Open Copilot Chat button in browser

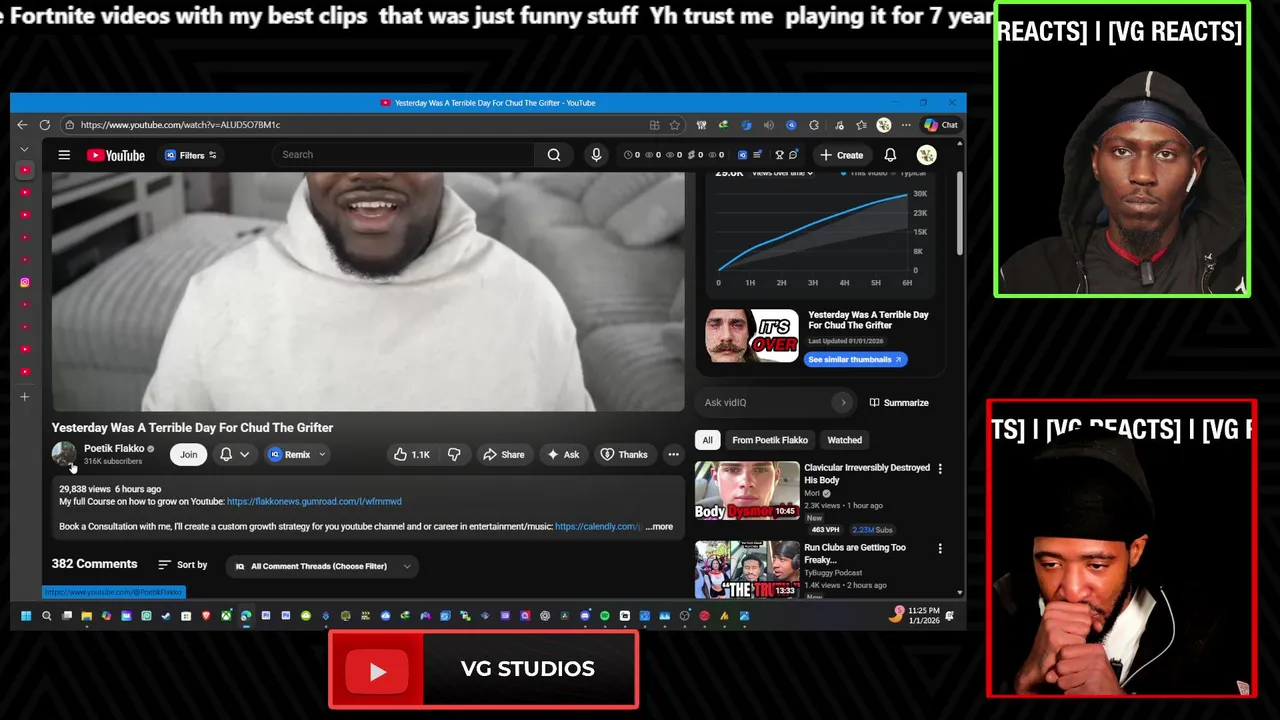(941, 125)
